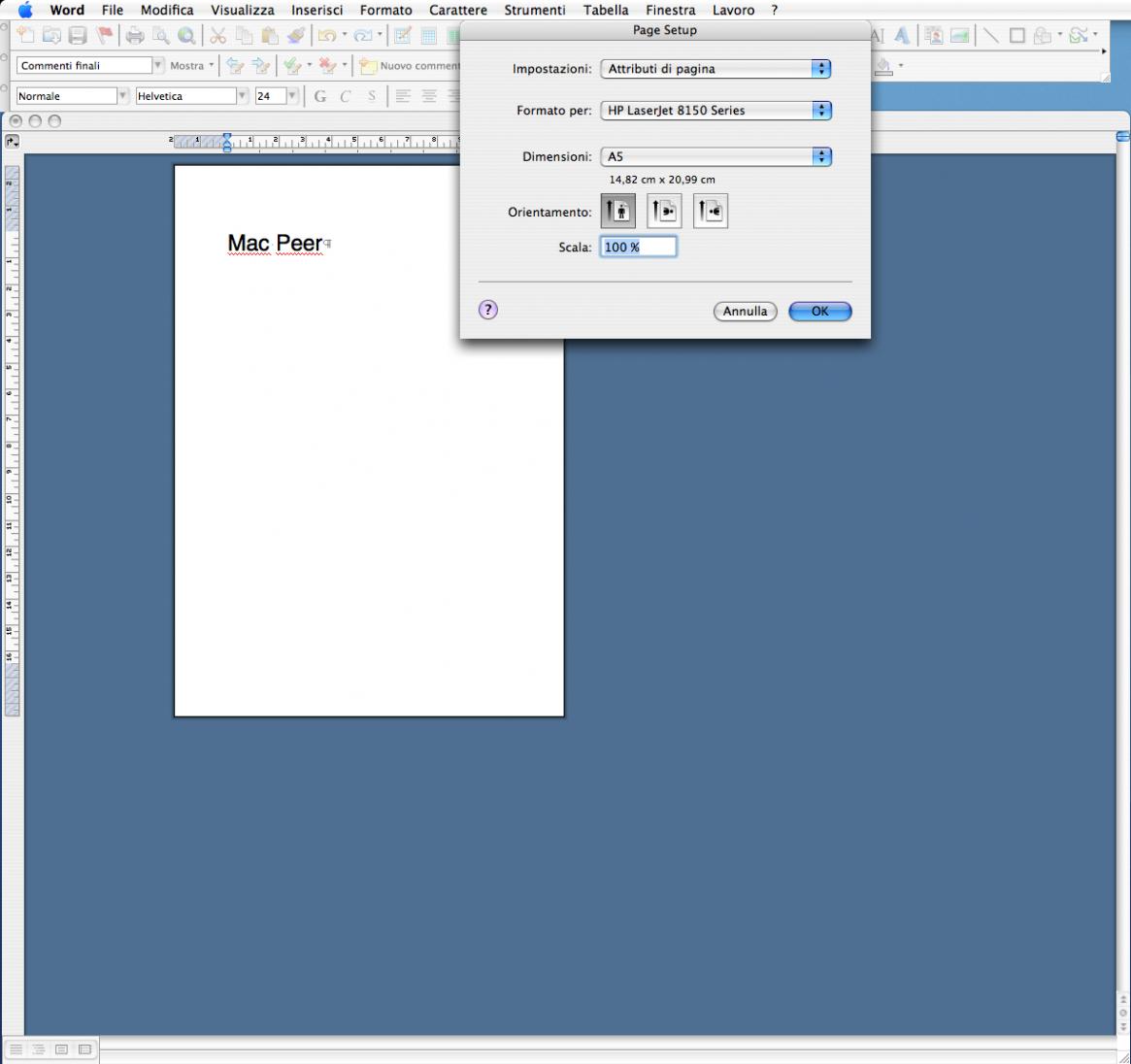Open the font size 24 dropdown
Image resolution: width=1131 pixels, height=1064 pixels.
point(292,96)
